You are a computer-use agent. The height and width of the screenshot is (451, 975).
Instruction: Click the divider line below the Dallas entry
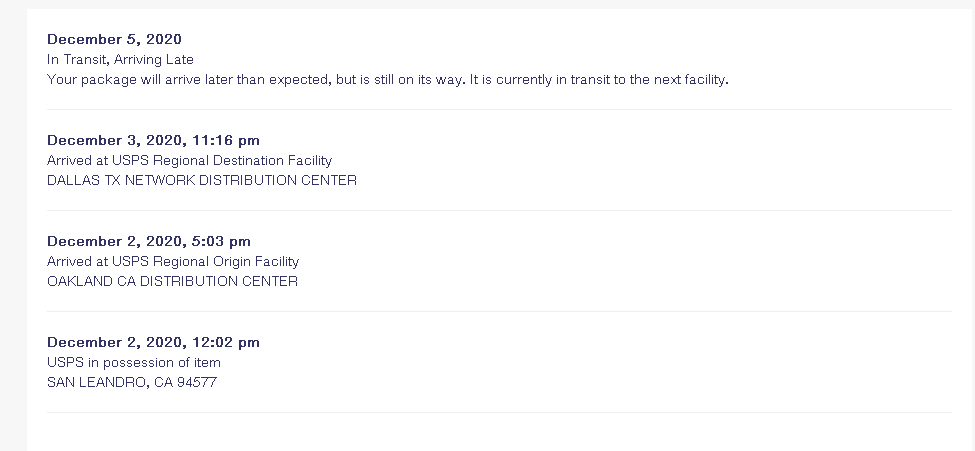point(499,211)
